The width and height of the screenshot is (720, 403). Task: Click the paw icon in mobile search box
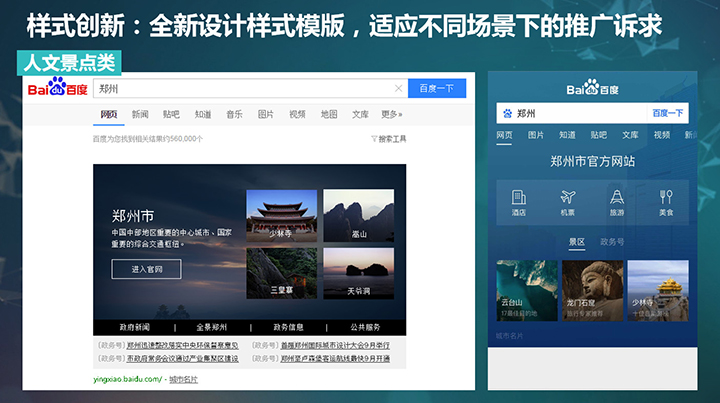(x=508, y=113)
